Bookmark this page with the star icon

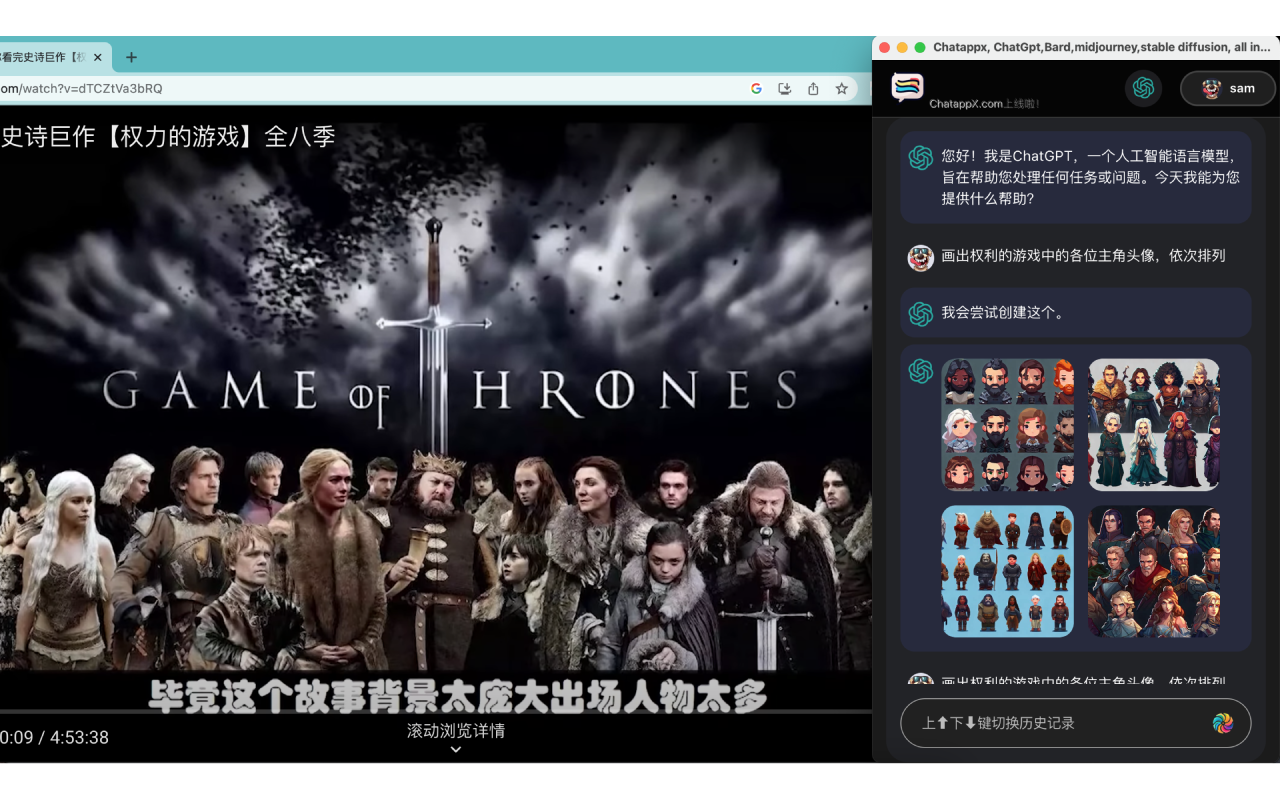[842, 89]
